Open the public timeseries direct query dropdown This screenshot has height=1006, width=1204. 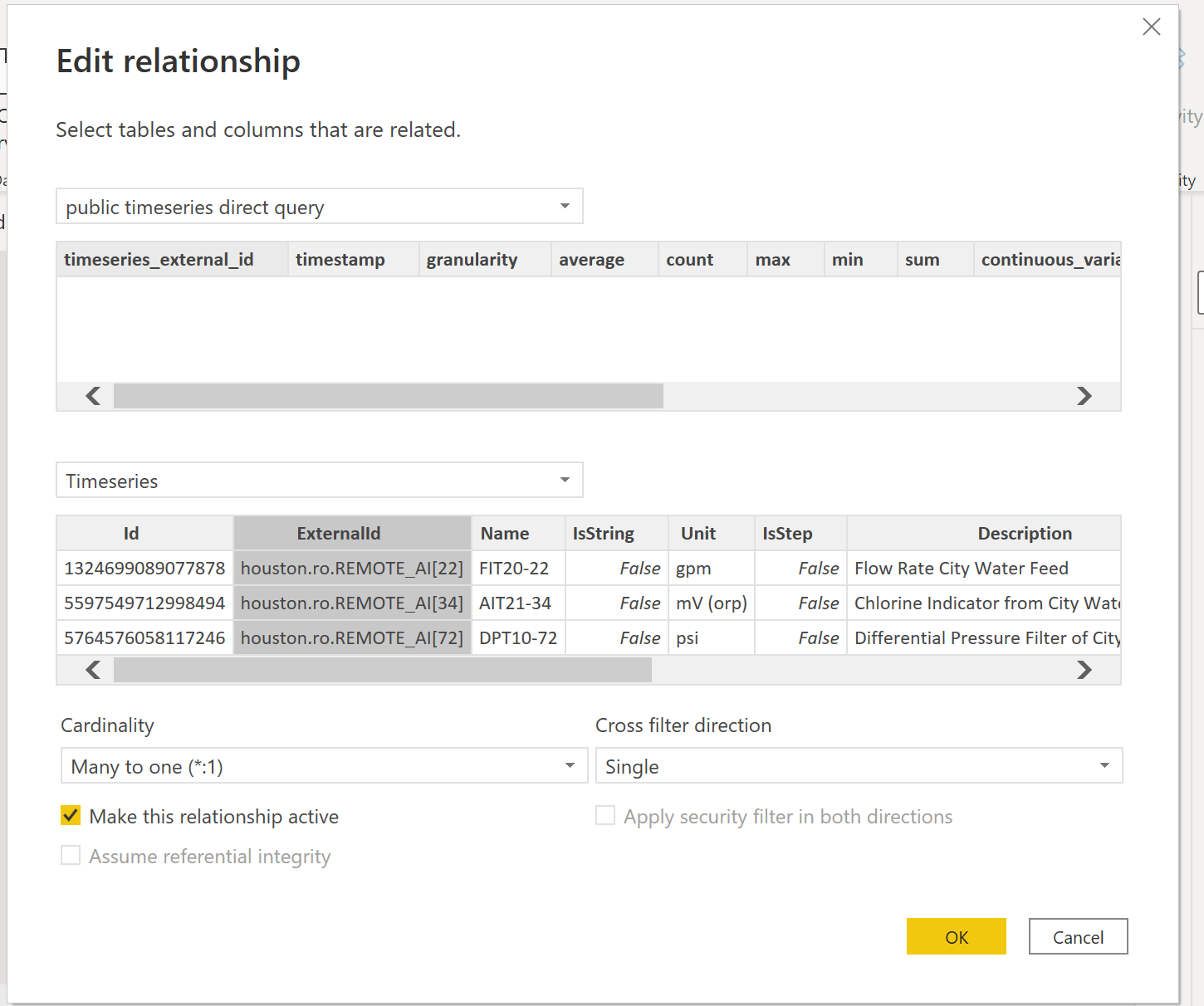coord(319,207)
